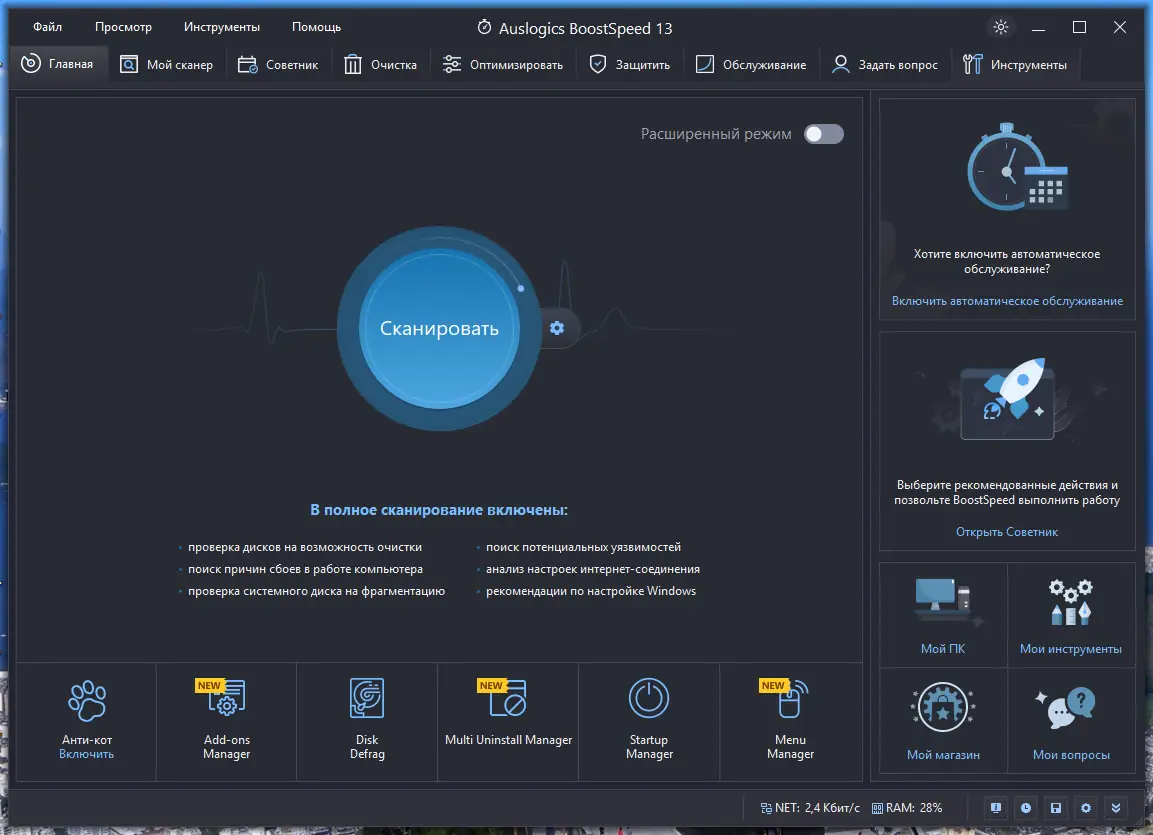Open the Файл menu
The image size is (1153, 835).
click(x=45, y=26)
